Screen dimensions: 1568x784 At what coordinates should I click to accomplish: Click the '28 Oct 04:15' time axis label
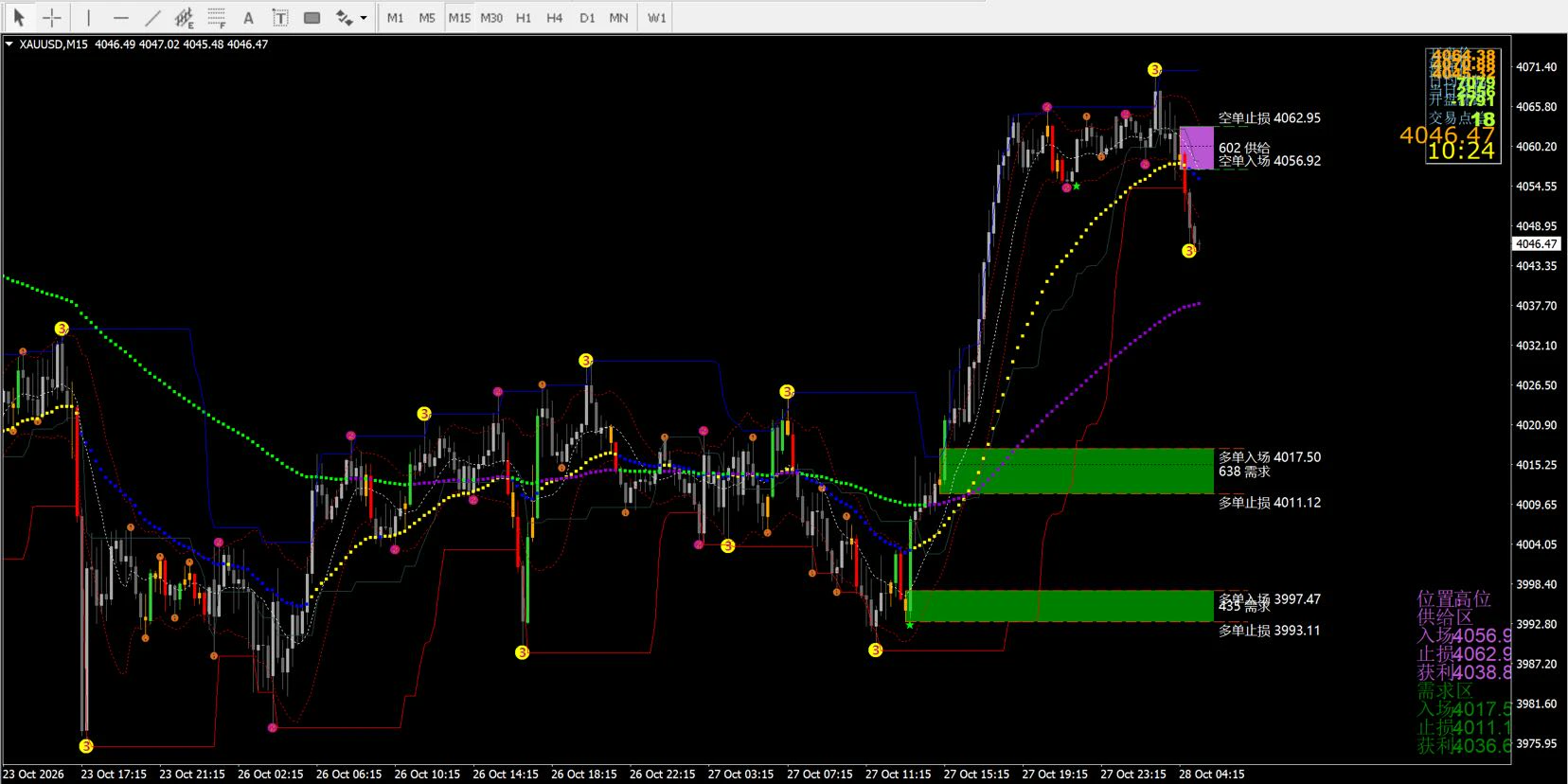click(x=1211, y=774)
